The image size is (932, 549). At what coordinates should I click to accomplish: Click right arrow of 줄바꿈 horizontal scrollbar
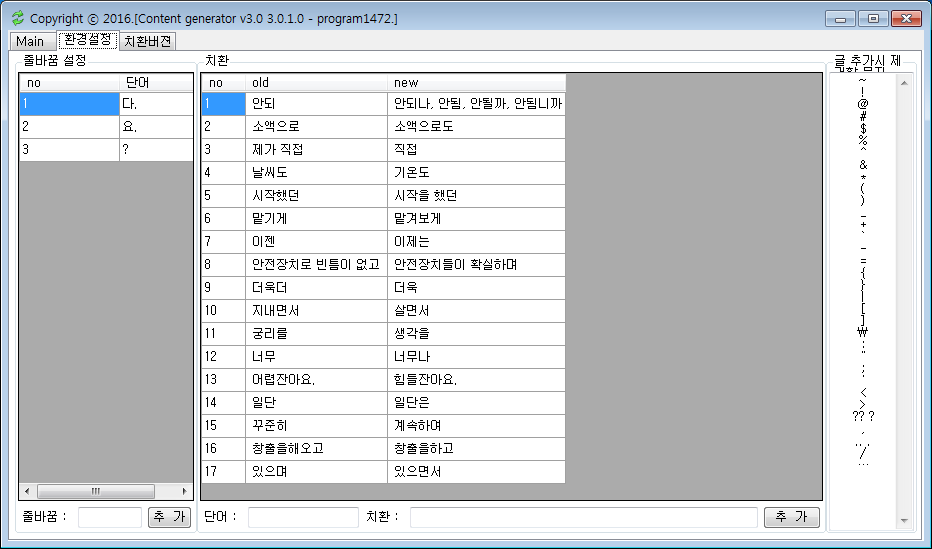[x=185, y=491]
